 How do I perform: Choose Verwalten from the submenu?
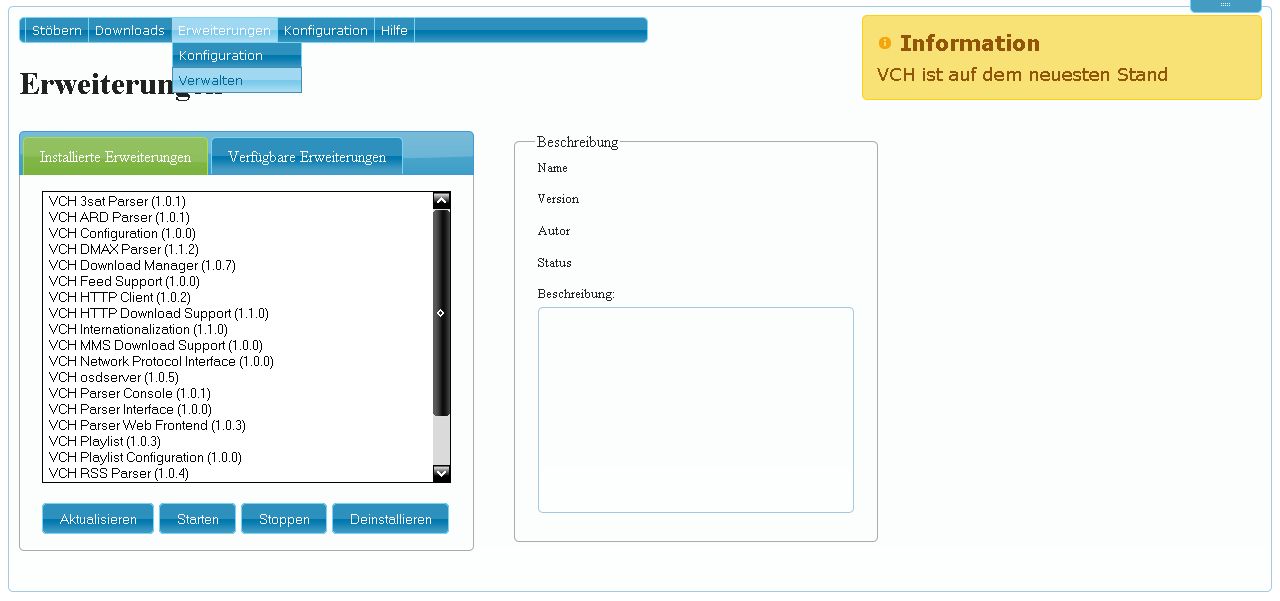(x=211, y=80)
